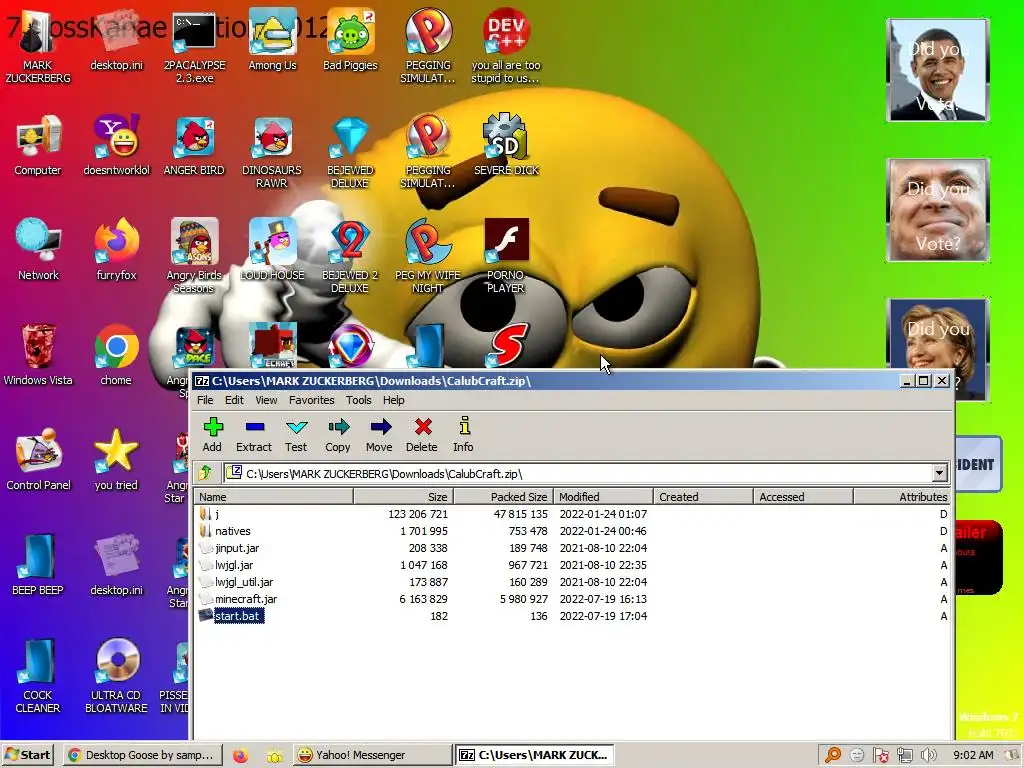The height and width of the screenshot is (768, 1024).
Task: Sort list by the Size column header
Action: click(x=404, y=497)
